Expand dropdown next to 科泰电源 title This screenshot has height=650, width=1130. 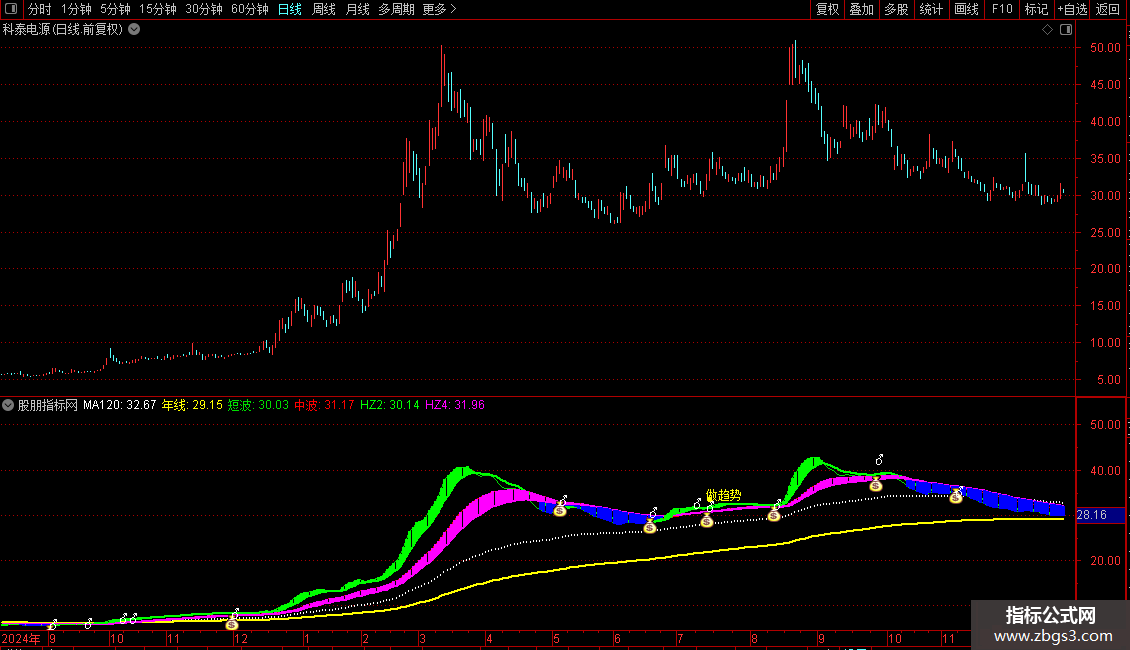coord(134,30)
